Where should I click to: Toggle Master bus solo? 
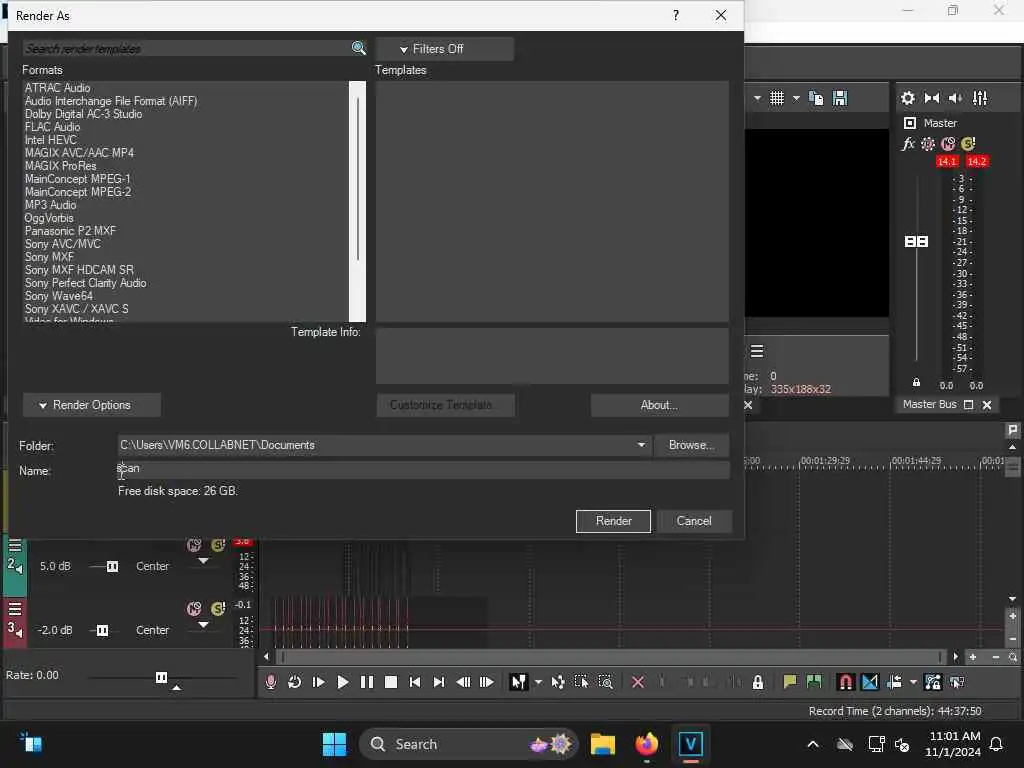pos(968,144)
